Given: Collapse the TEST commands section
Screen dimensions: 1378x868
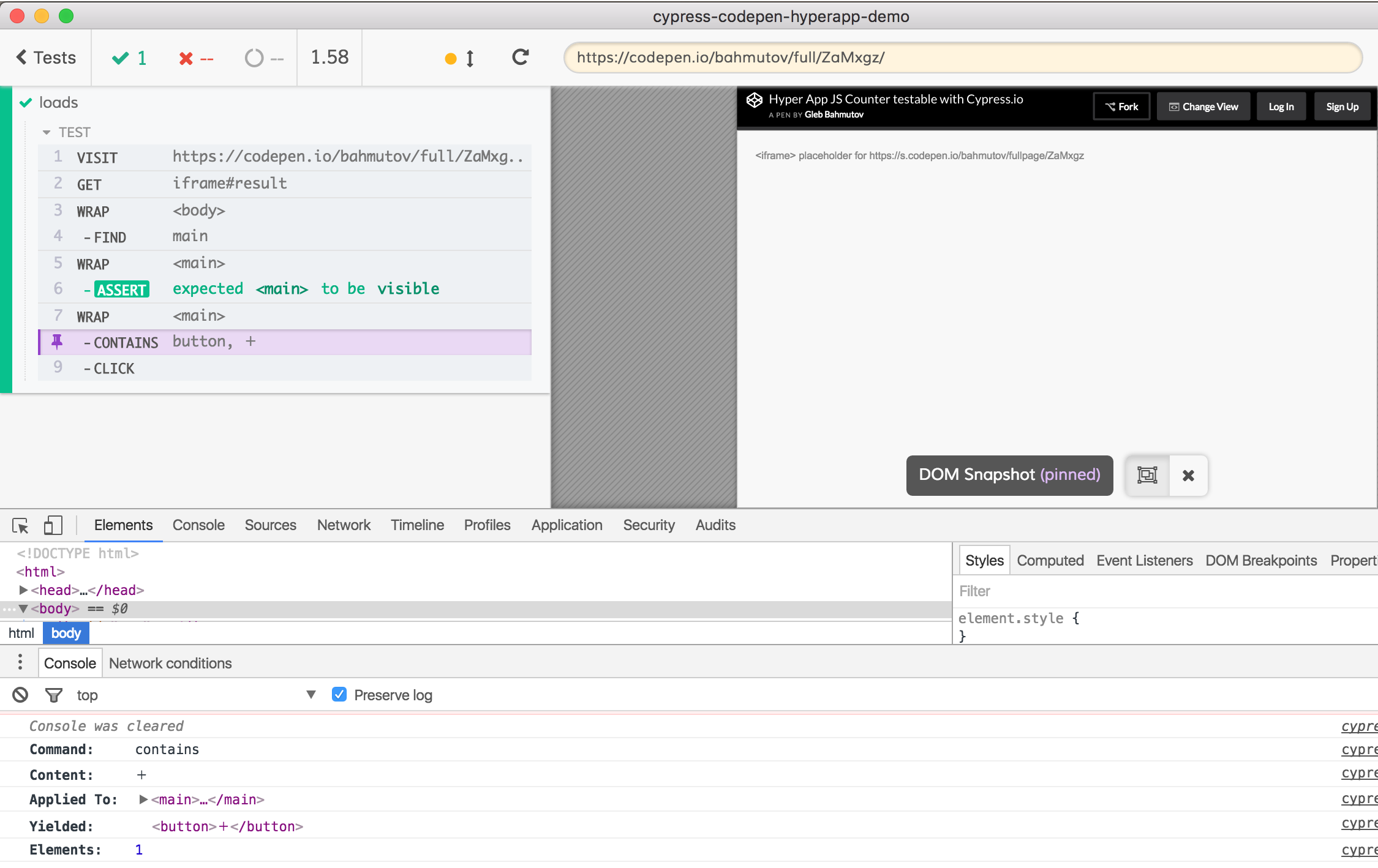Looking at the screenshot, I should point(47,132).
